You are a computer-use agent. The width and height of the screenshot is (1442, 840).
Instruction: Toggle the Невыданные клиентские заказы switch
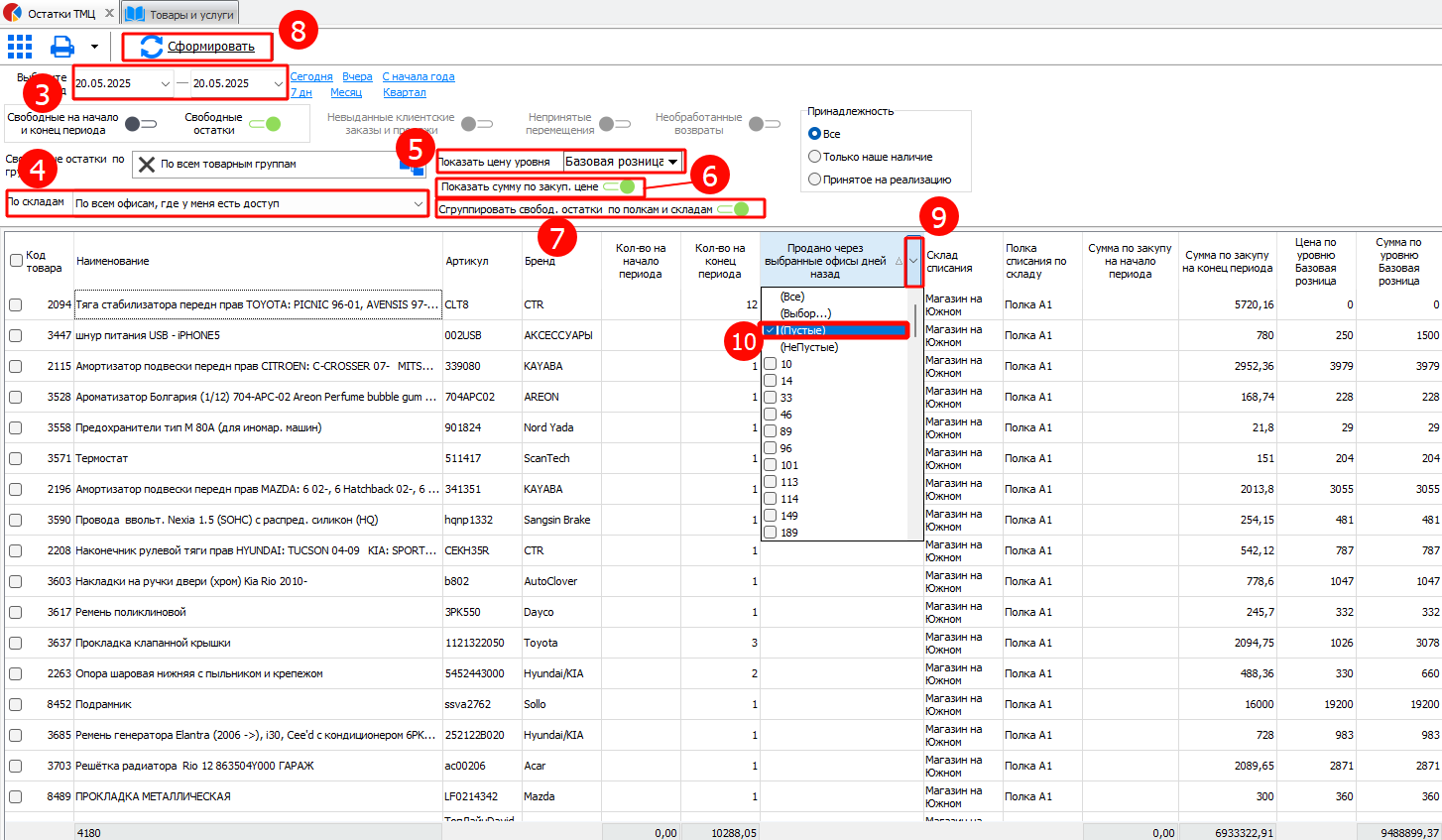pos(477,124)
